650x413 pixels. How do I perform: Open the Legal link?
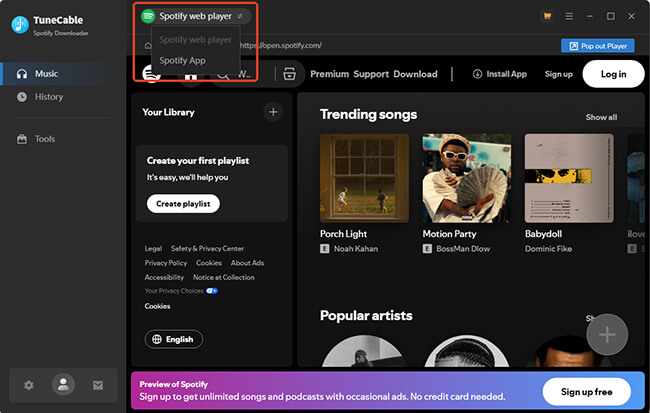click(x=153, y=248)
